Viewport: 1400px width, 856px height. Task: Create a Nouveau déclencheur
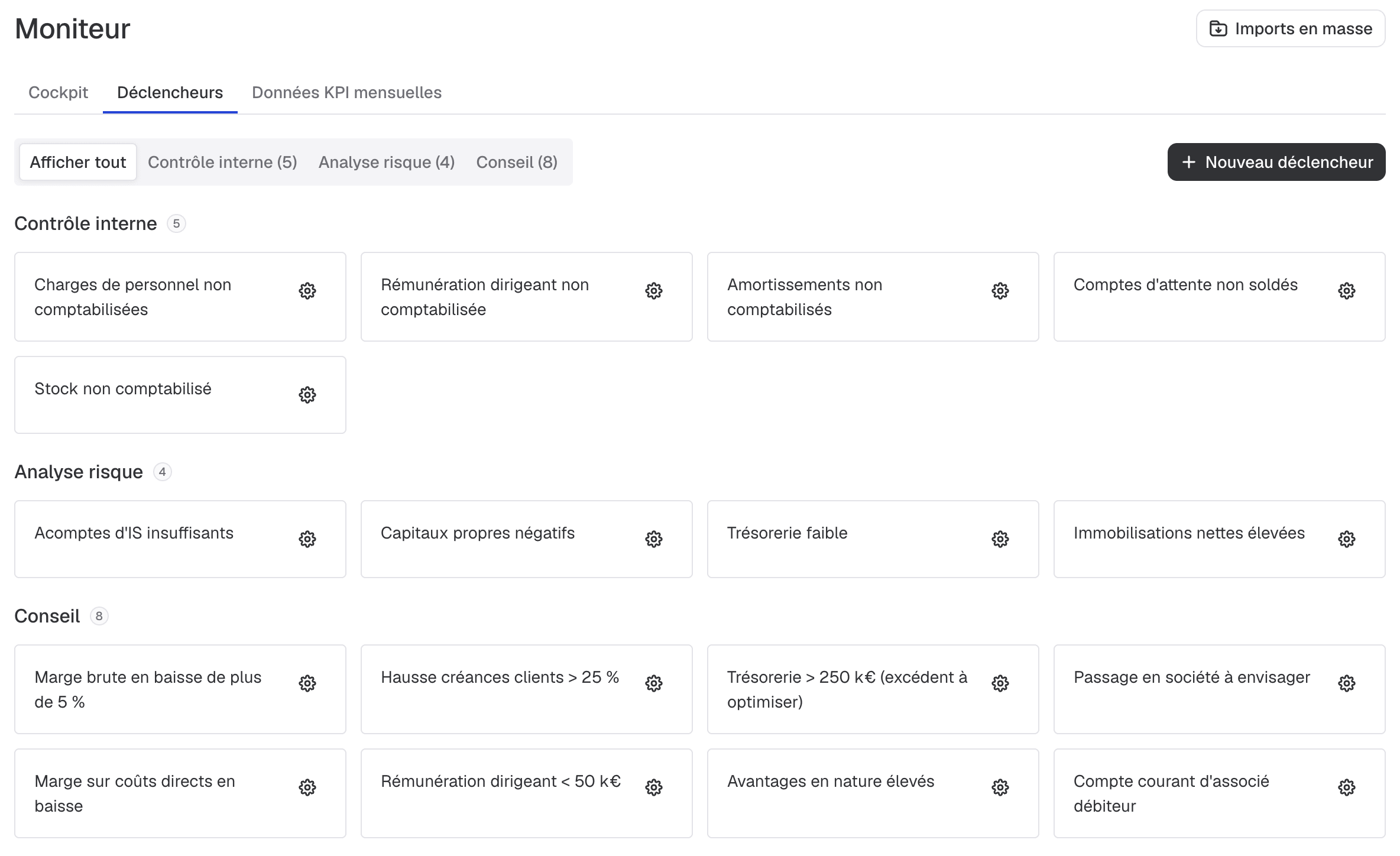click(x=1276, y=162)
